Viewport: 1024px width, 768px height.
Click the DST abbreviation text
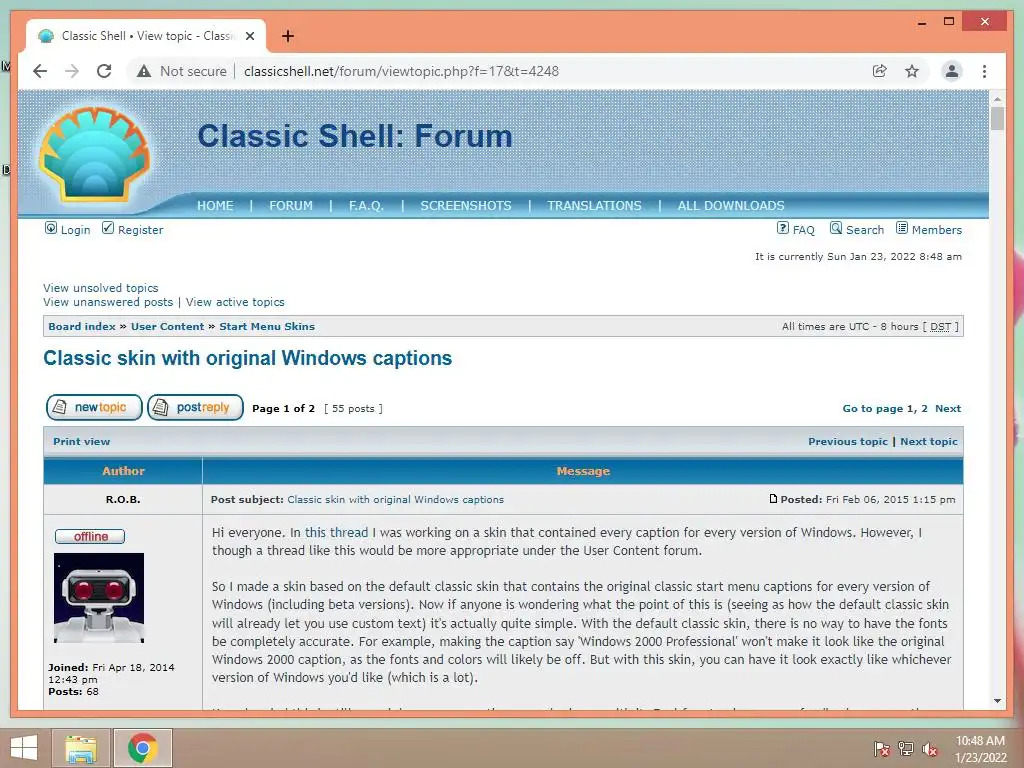[x=940, y=327]
